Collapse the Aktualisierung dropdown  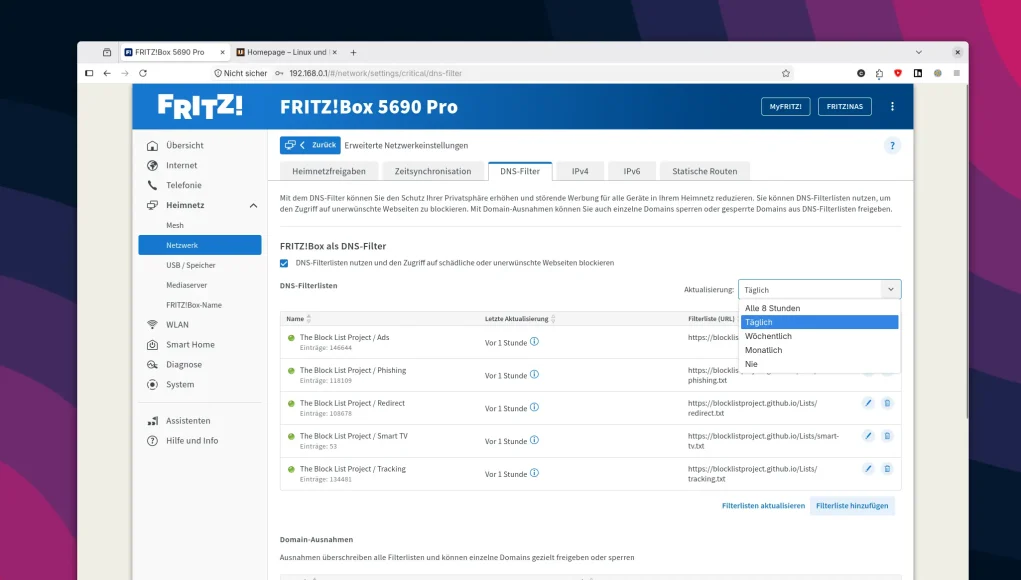point(891,290)
